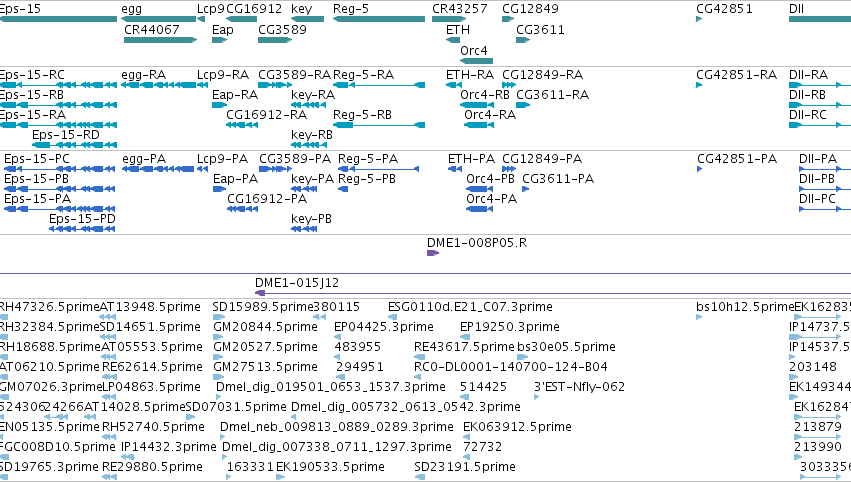Click the Eps-15-RD transcript glyph
Image resolution: width=851 pixels, height=482 pixels.
pyautogui.click(x=74, y=145)
